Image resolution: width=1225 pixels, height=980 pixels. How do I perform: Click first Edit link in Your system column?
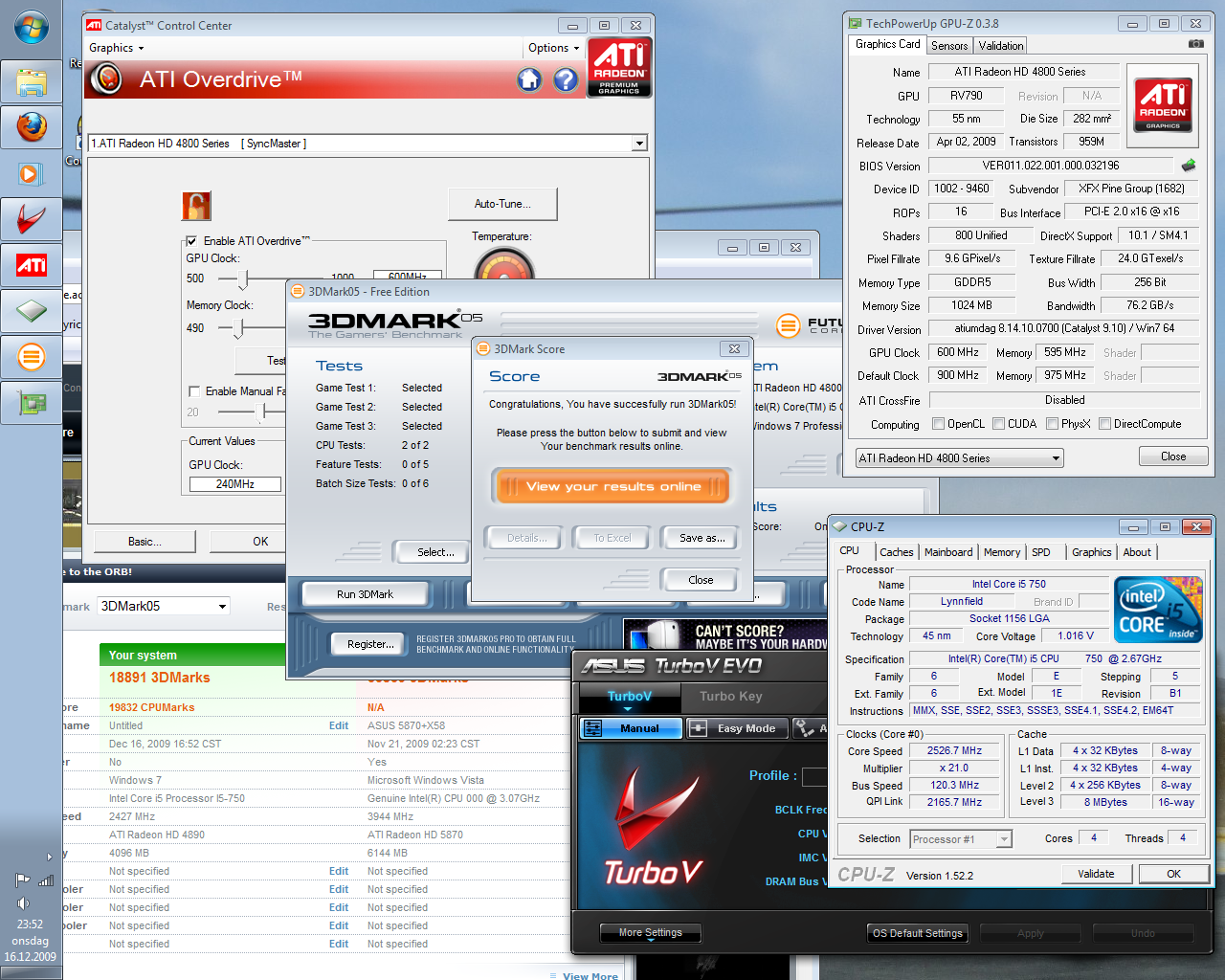[x=339, y=725]
